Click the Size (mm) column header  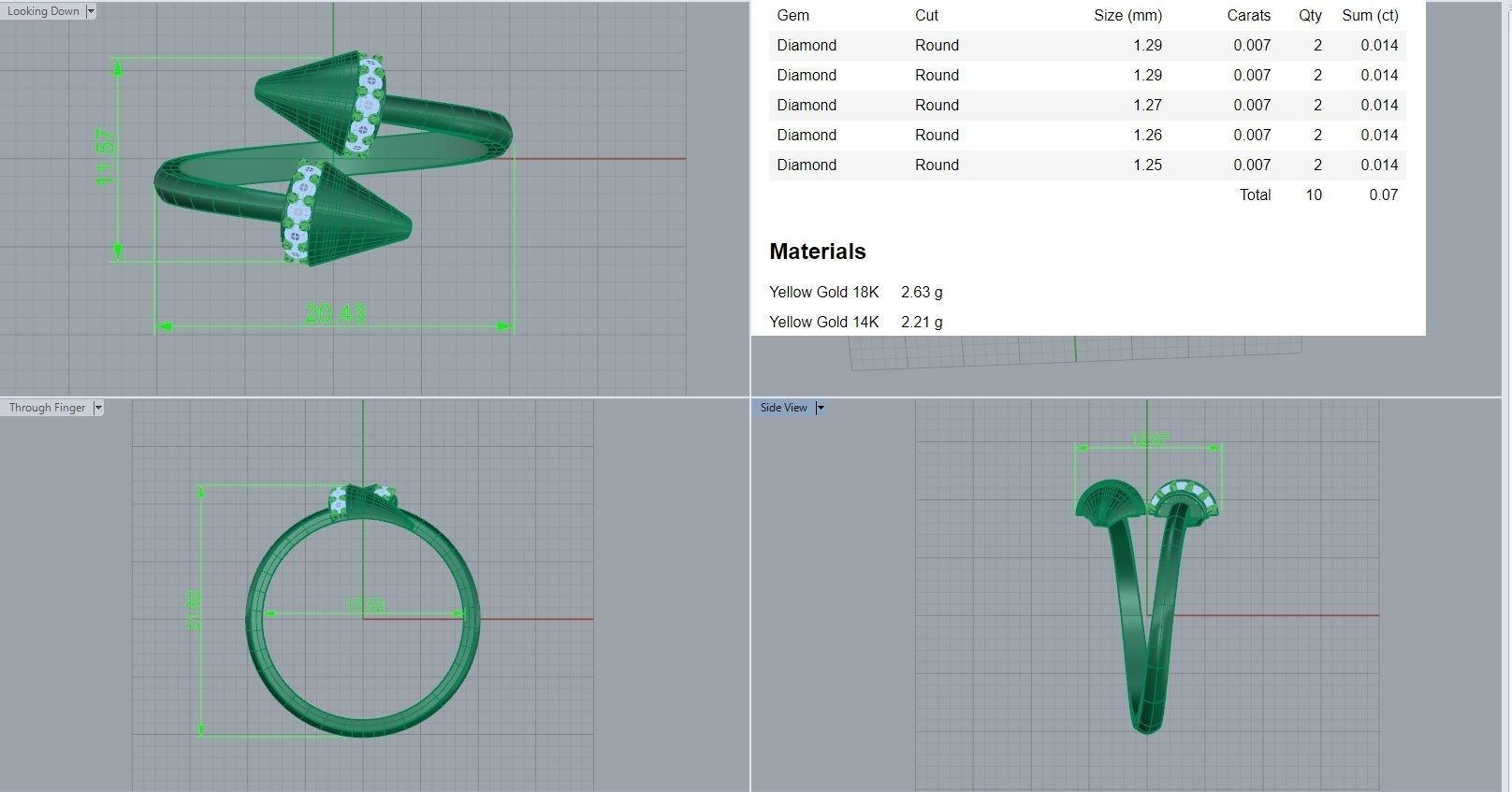[1127, 15]
